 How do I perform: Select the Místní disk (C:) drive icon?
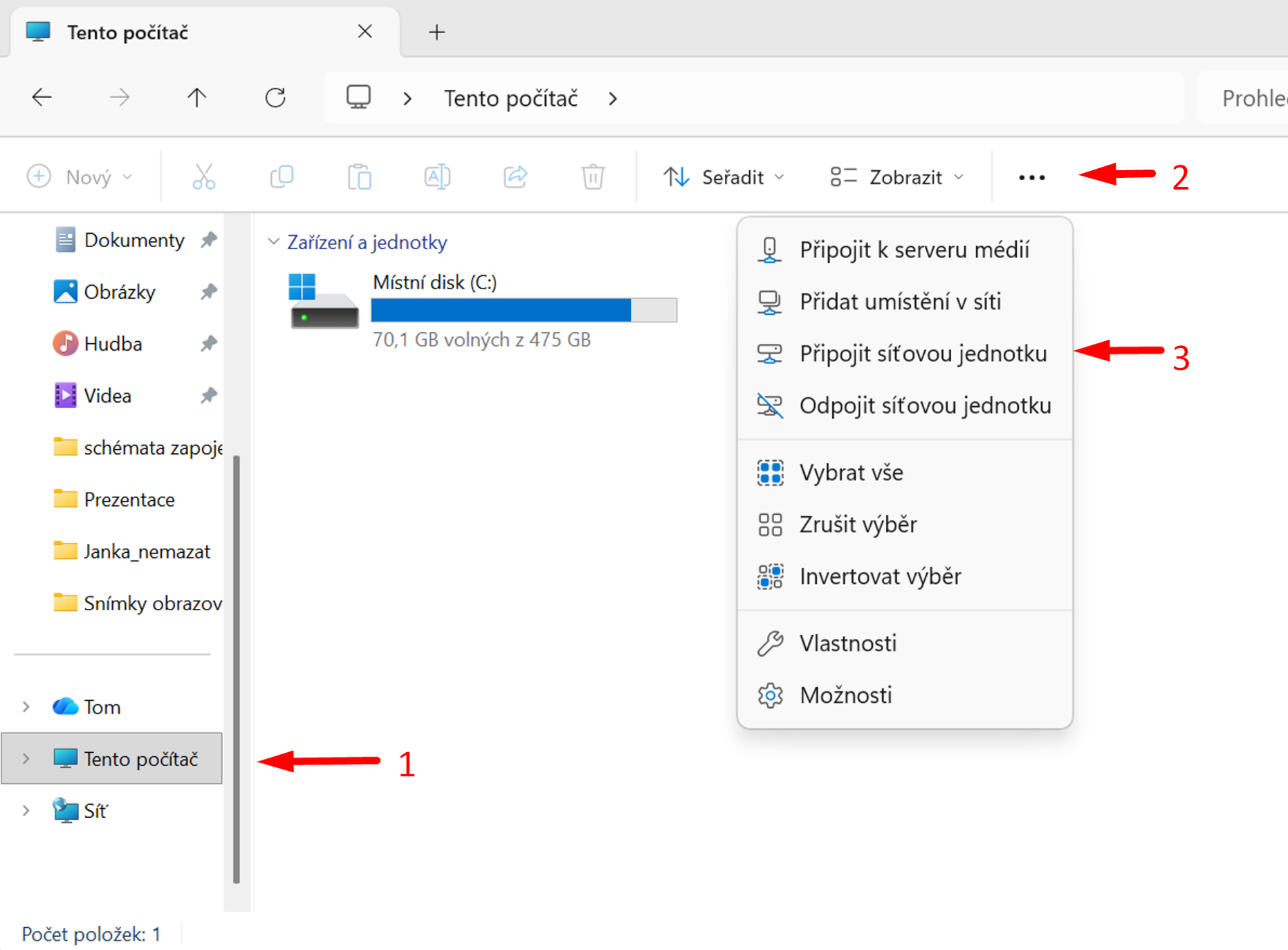click(x=323, y=301)
